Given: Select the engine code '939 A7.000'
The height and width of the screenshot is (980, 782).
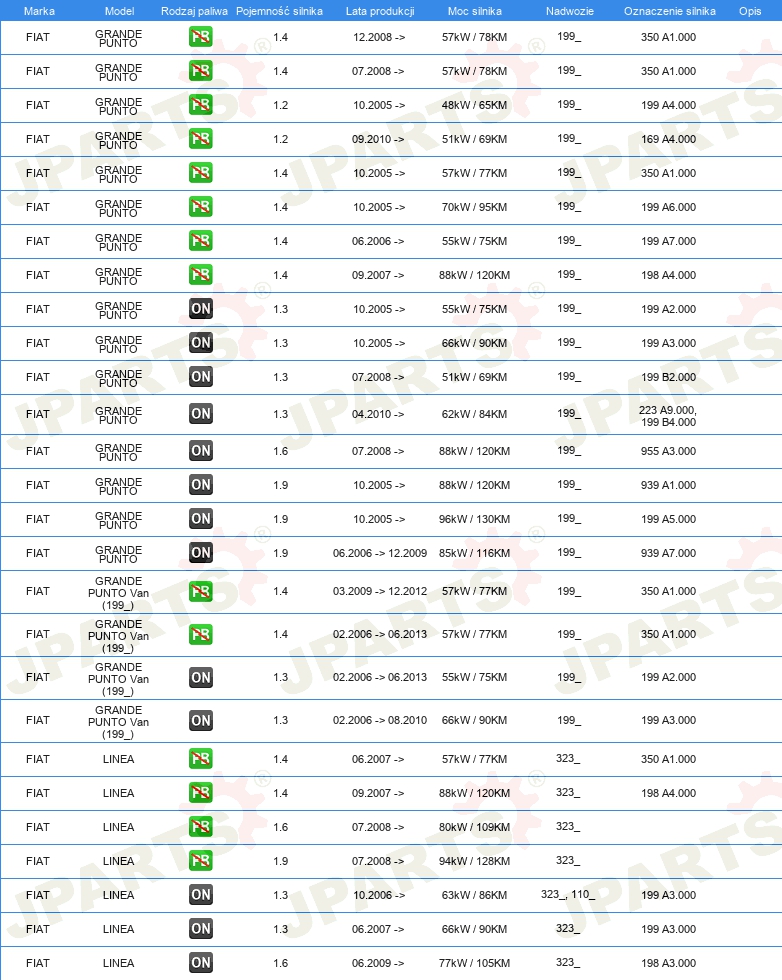Looking at the screenshot, I should (x=668, y=553).
